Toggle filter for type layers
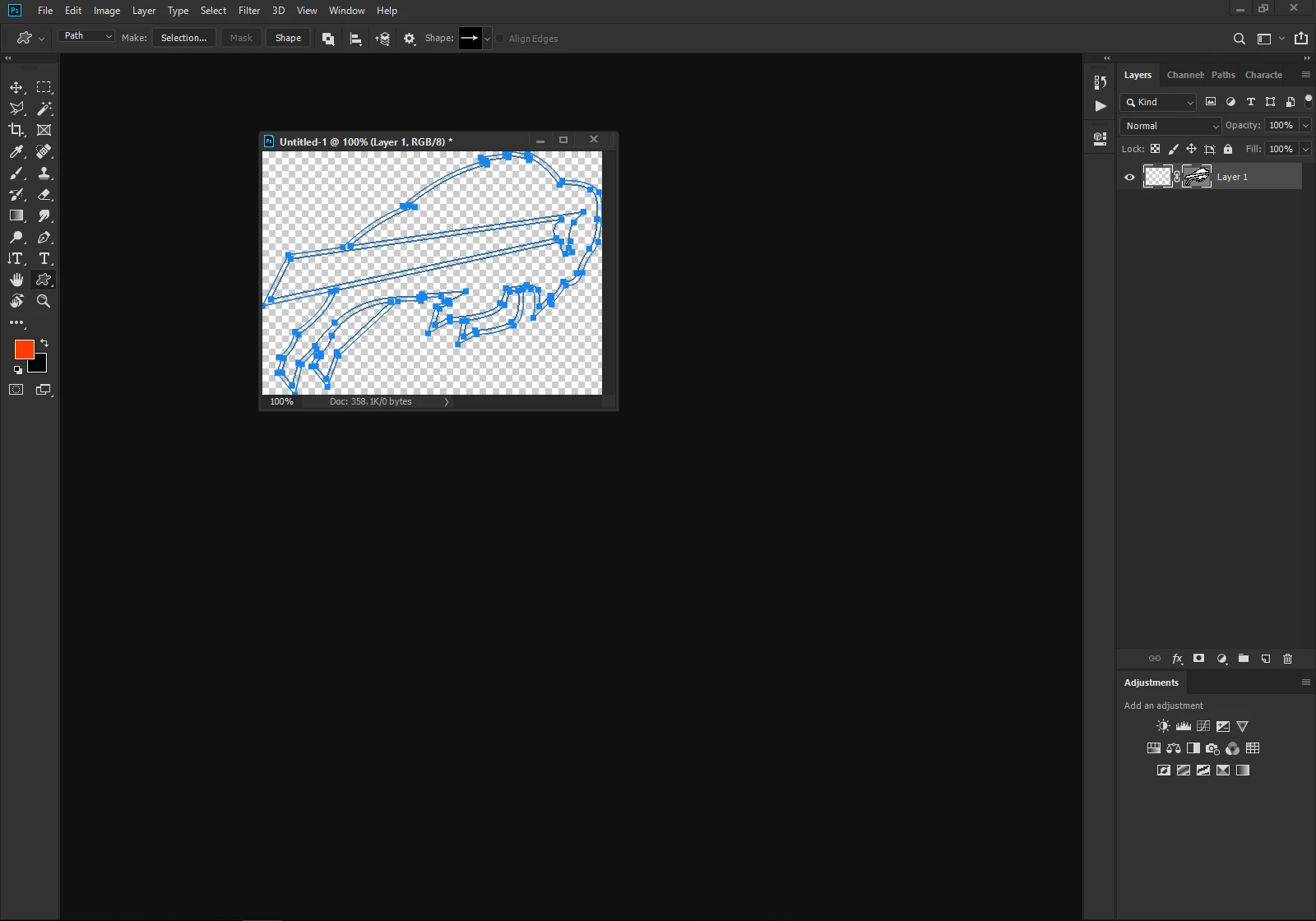 coord(1250,102)
